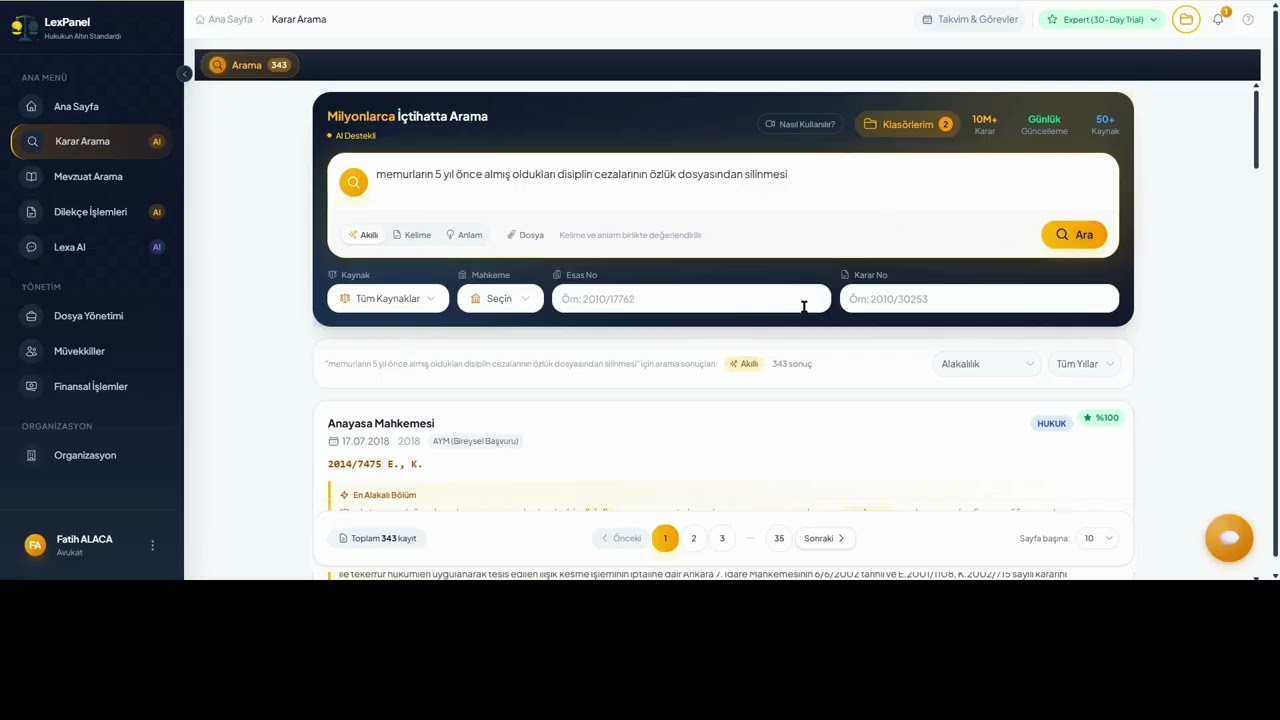This screenshot has height=720, width=1280.
Task: Open user menu three-dots next to Fatih ALACA
Action: 153,545
